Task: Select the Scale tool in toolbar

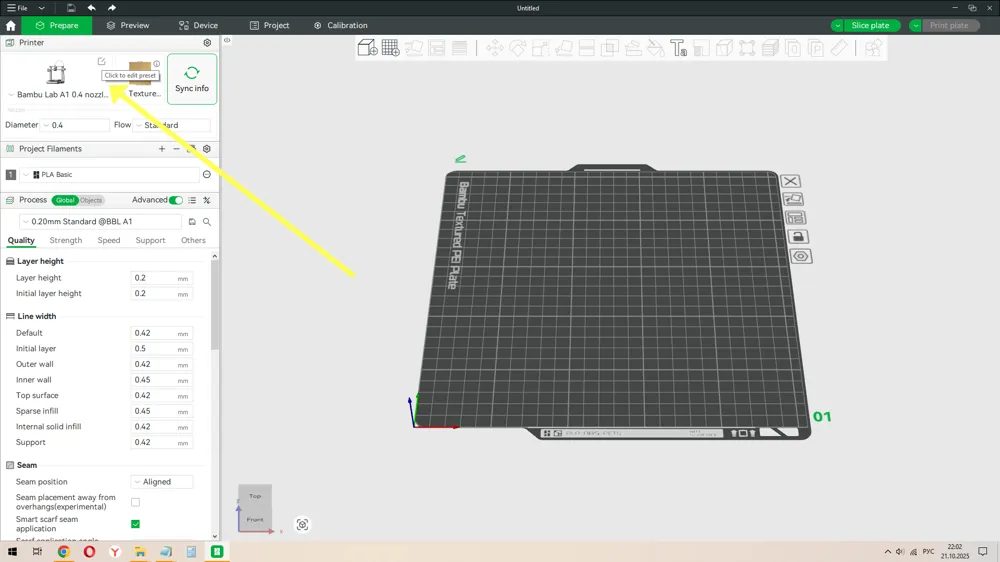Action: (x=540, y=48)
